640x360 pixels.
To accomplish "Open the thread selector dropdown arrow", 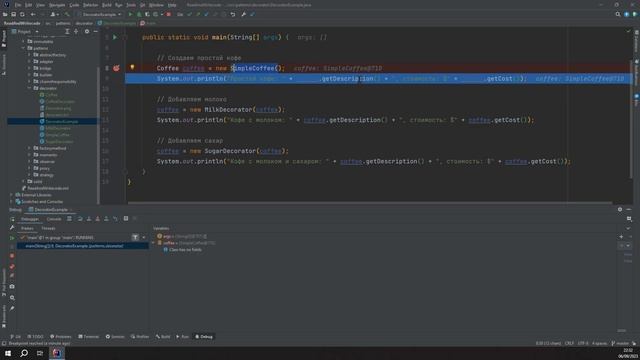I will pyautogui.click(x=144, y=237).
